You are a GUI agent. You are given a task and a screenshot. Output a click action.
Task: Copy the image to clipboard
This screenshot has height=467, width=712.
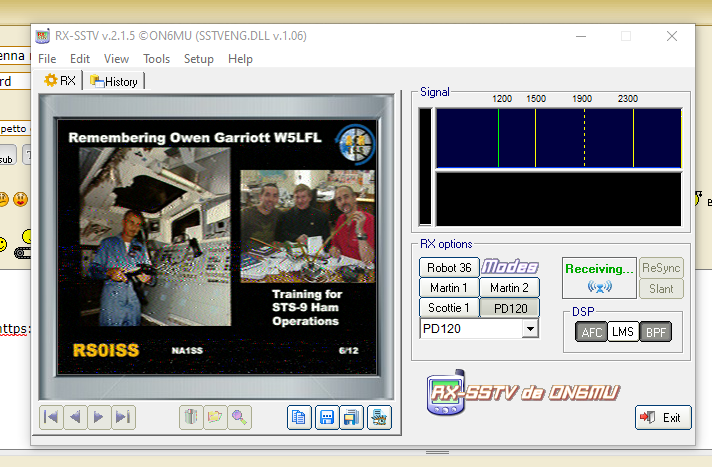tap(299, 417)
